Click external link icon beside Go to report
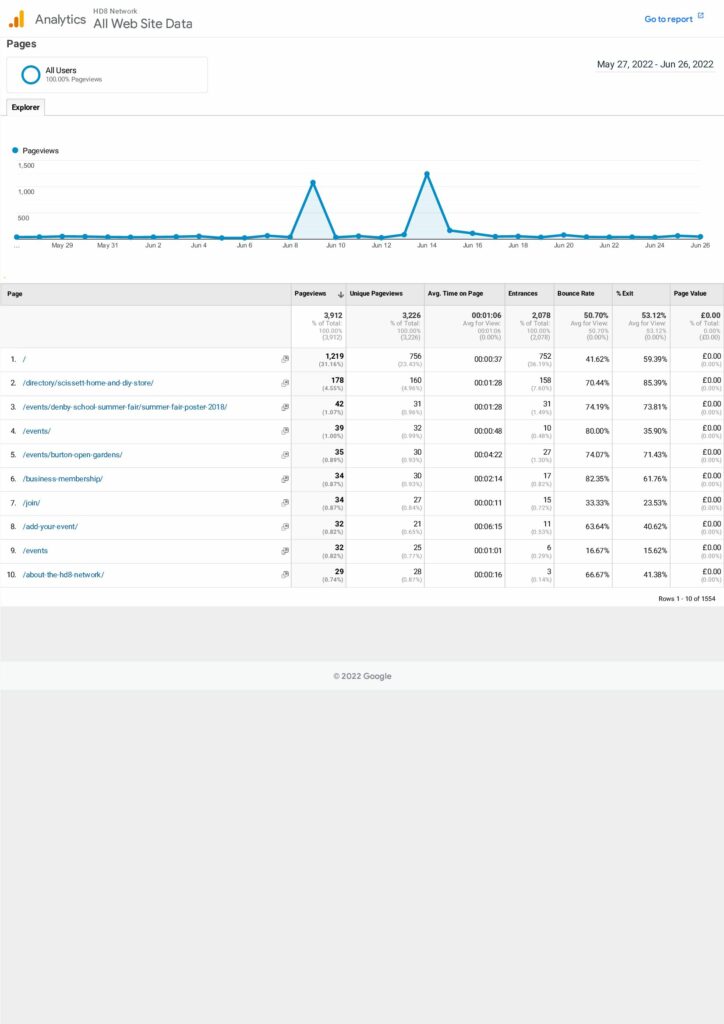The image size is (724, 1024). click(701, 17)
